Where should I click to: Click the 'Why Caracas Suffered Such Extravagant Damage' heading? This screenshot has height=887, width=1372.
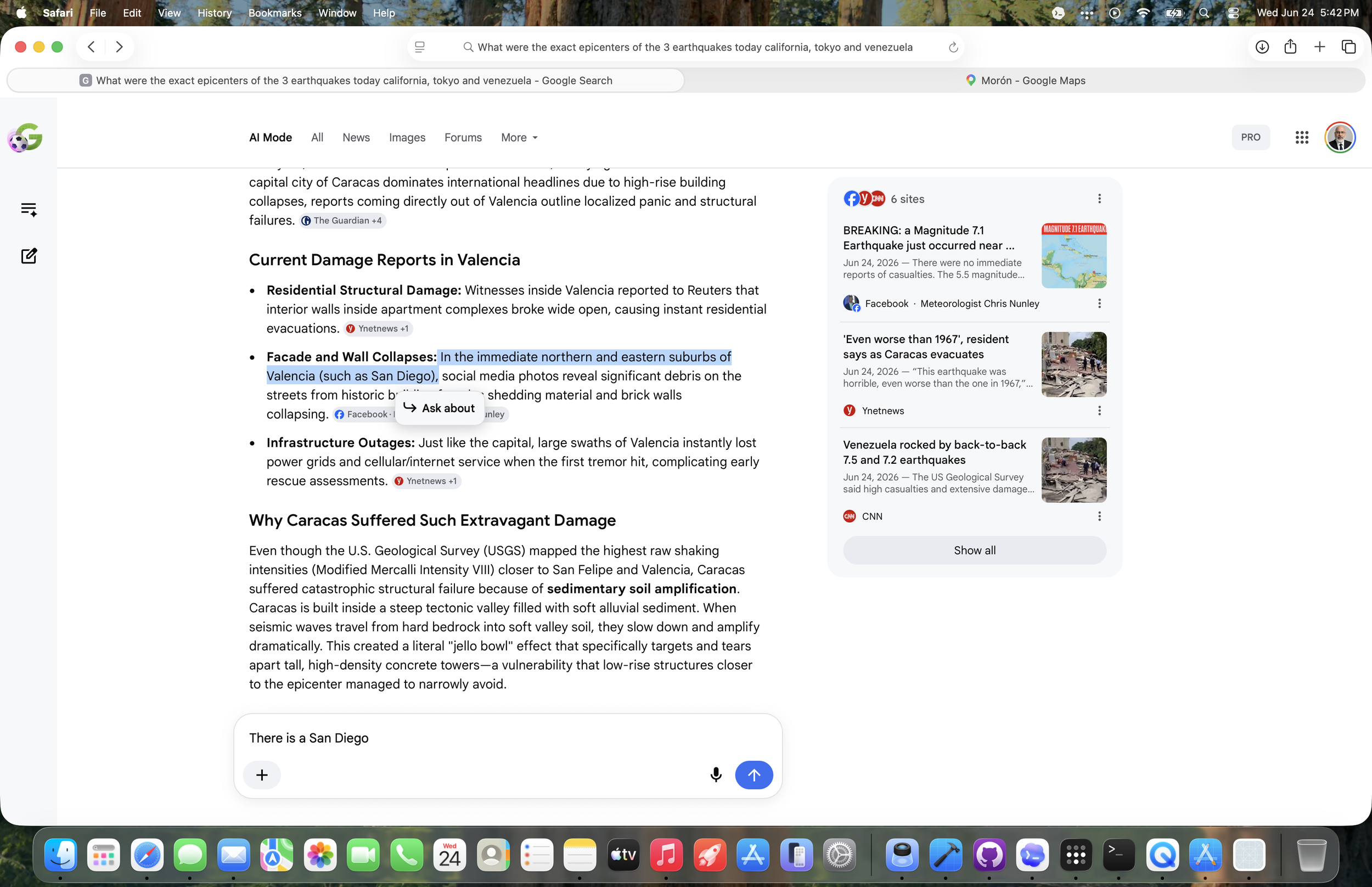tap(432, 520)
